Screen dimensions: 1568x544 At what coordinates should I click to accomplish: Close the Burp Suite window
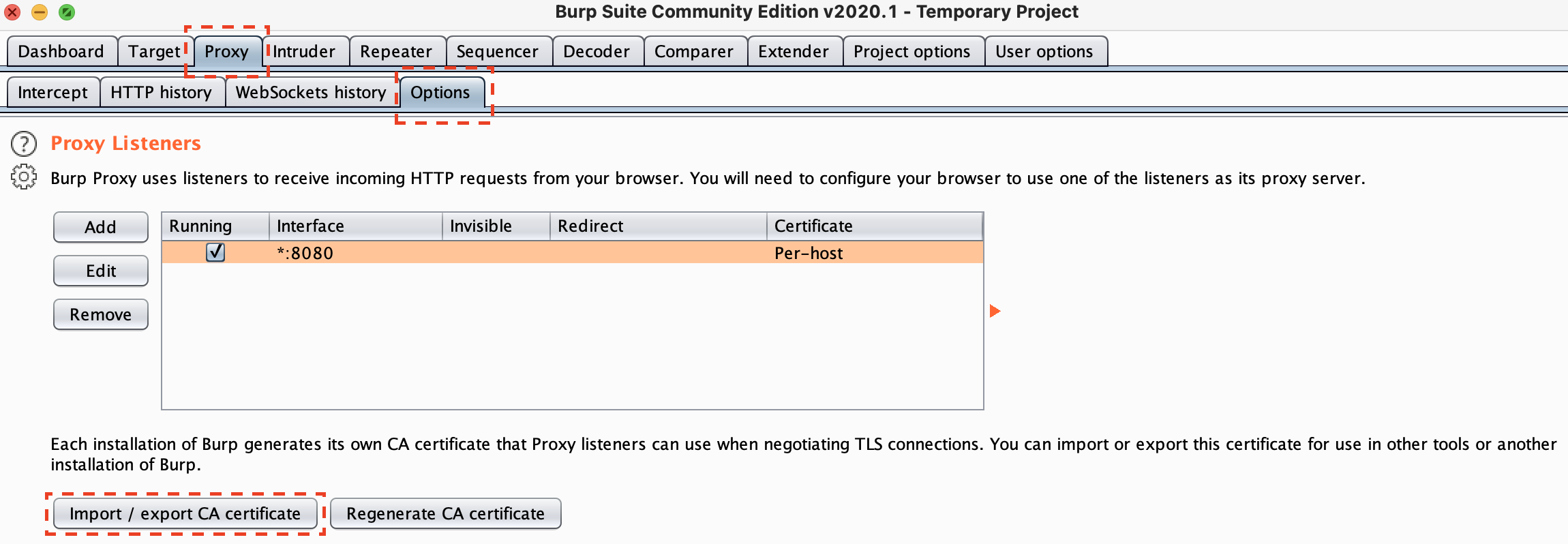coord(12,12)
